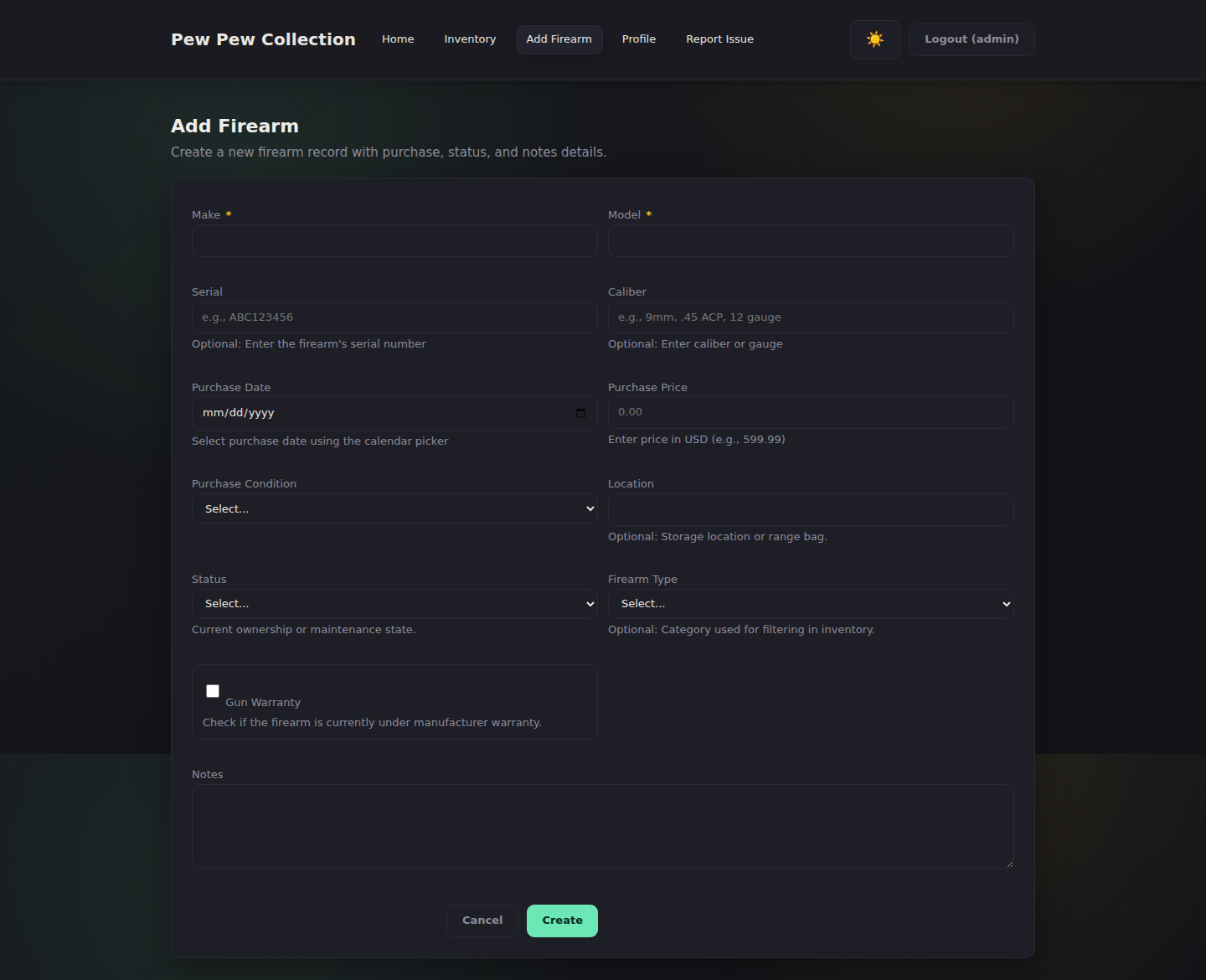Open the calendar picker on Purchase Date
Screen dimensions: 1206x980
point(580,413)
